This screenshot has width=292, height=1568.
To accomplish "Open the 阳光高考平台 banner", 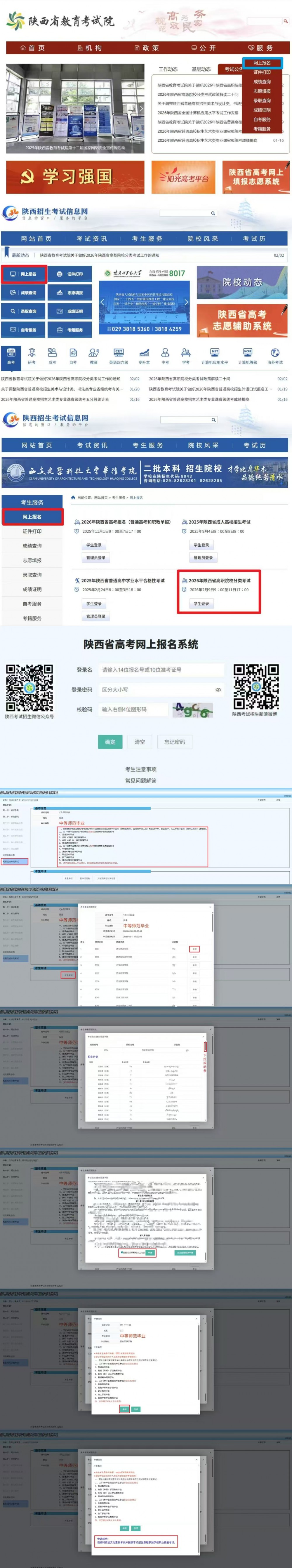I will pos(183,177).
